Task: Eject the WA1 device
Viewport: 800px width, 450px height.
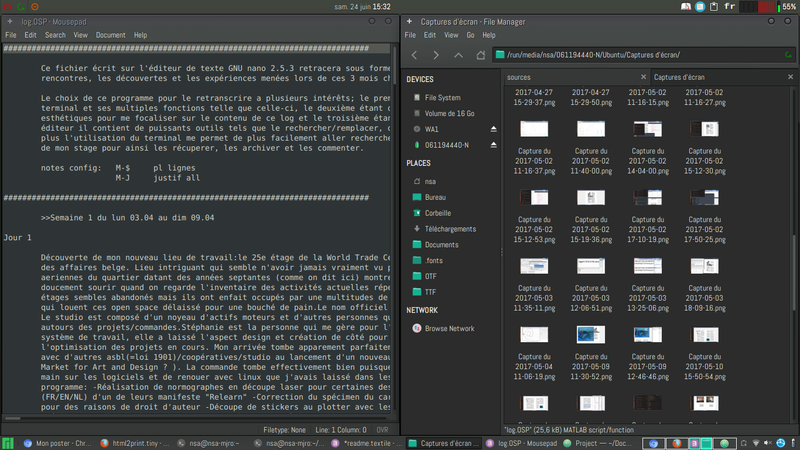Action: click(x=493, y=129)
